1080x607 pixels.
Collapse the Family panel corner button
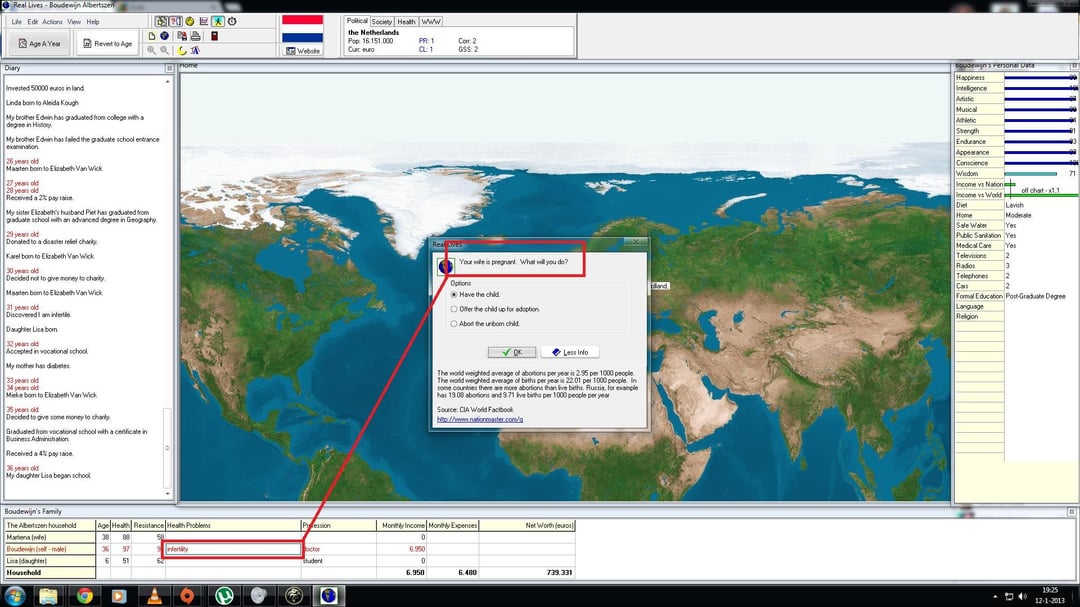click(1071, 511)
